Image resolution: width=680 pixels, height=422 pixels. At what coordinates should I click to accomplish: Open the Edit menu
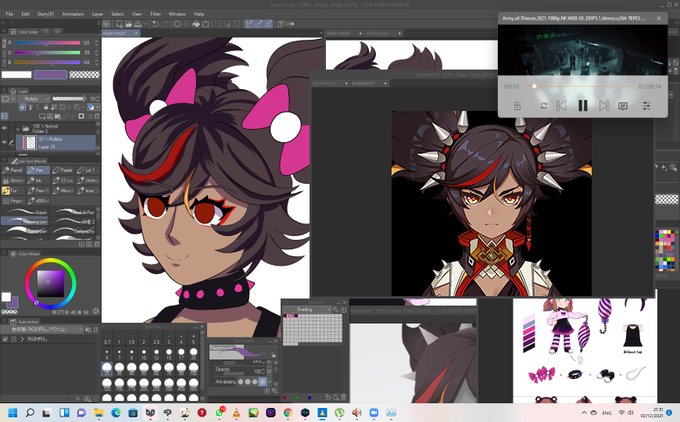click(x=26, y=14)
